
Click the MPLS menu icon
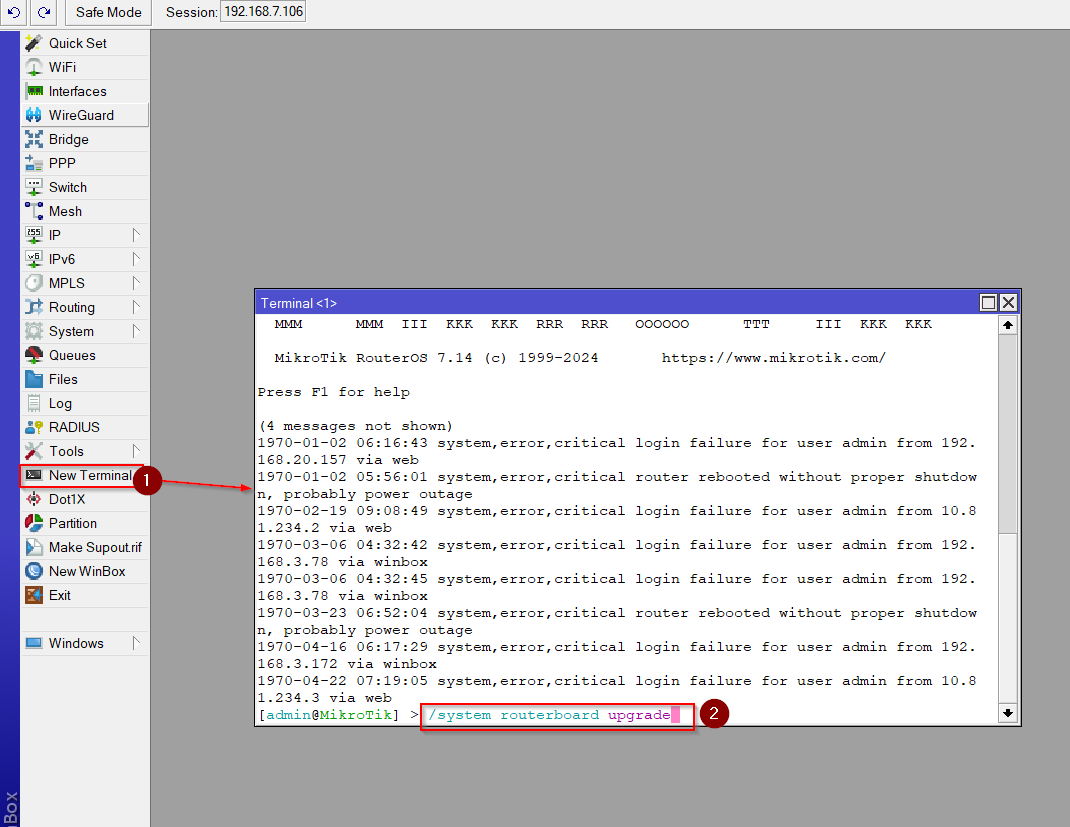pyautogui.click(x=33, y=283)
